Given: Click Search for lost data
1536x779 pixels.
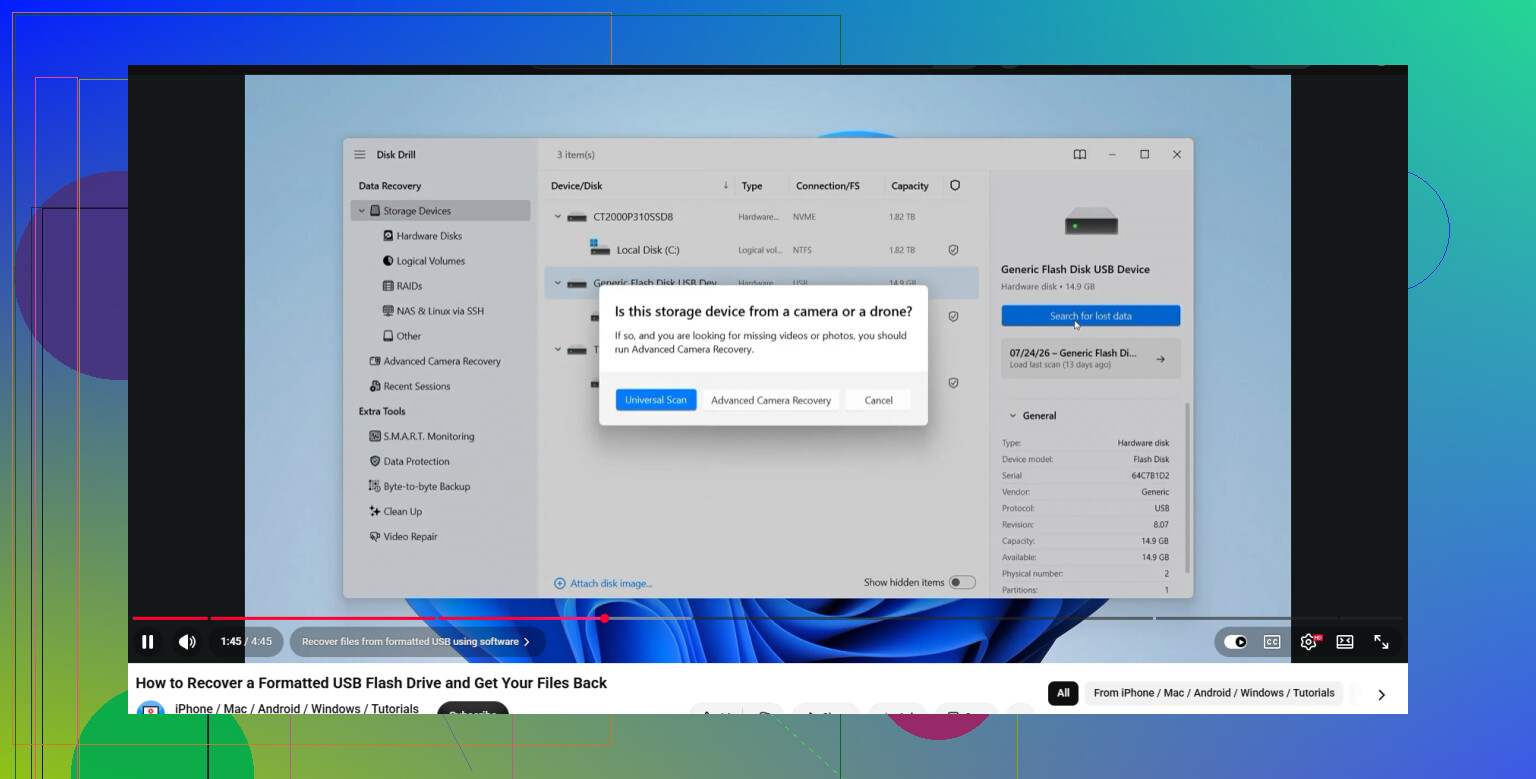Looking at the screenshot, I should pyautogui.click(x=1091, y=316).
